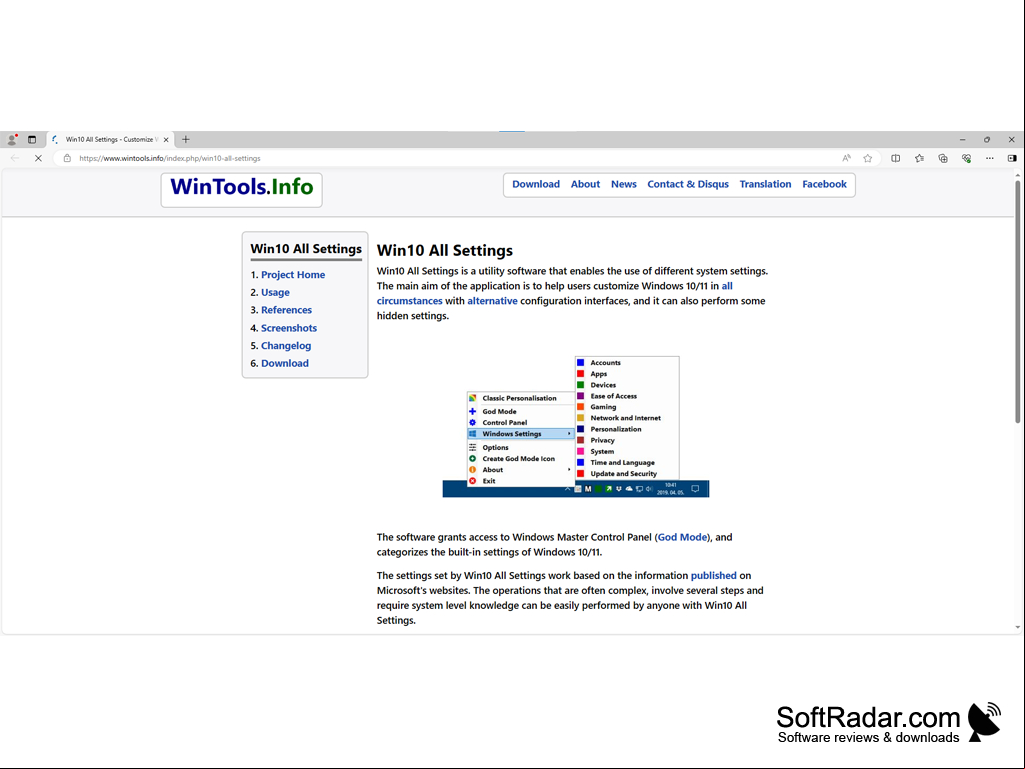Open the Changelog sidebar link
This screenshot has height=769, width=1025.
click(286, 346)
